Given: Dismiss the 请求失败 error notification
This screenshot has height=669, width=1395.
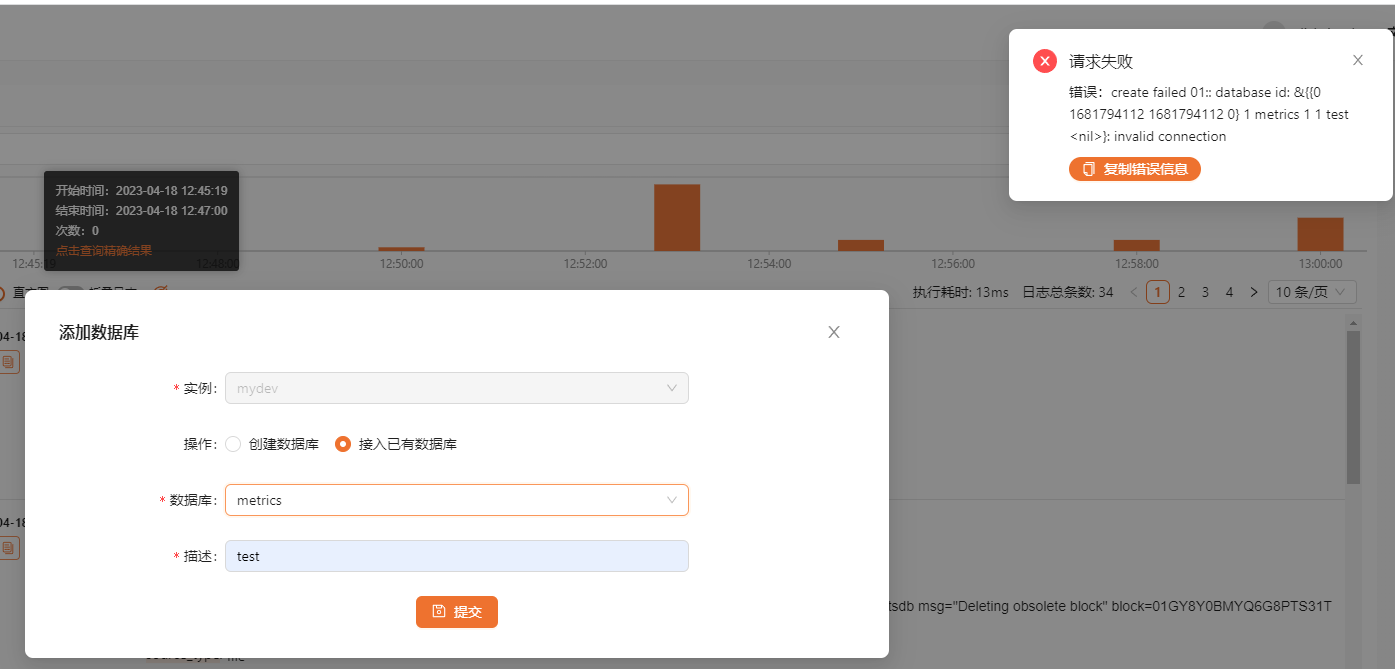Looking at the screenshot, I should 1358,60.
